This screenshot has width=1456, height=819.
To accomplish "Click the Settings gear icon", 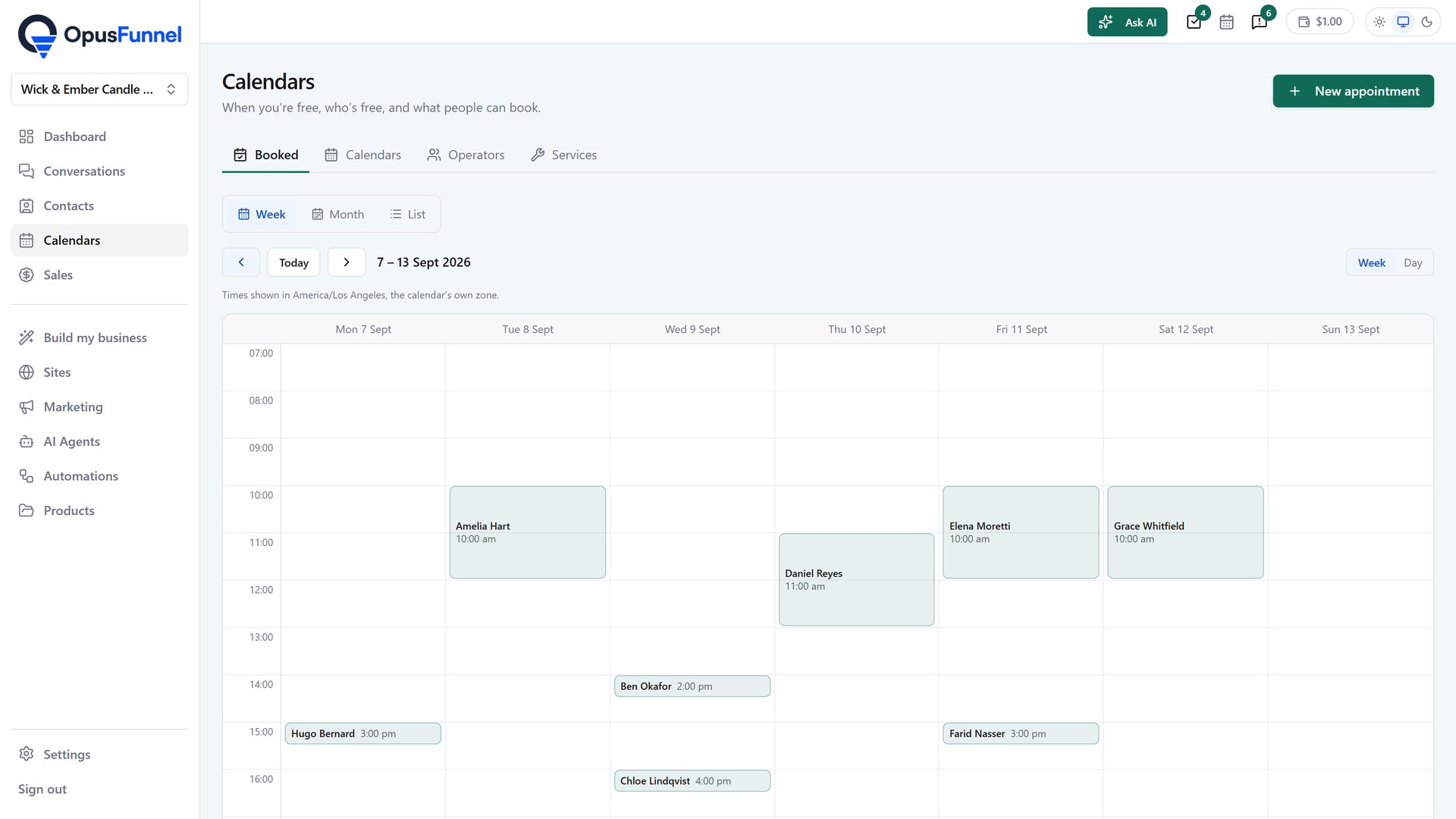I will click(27, 754).
